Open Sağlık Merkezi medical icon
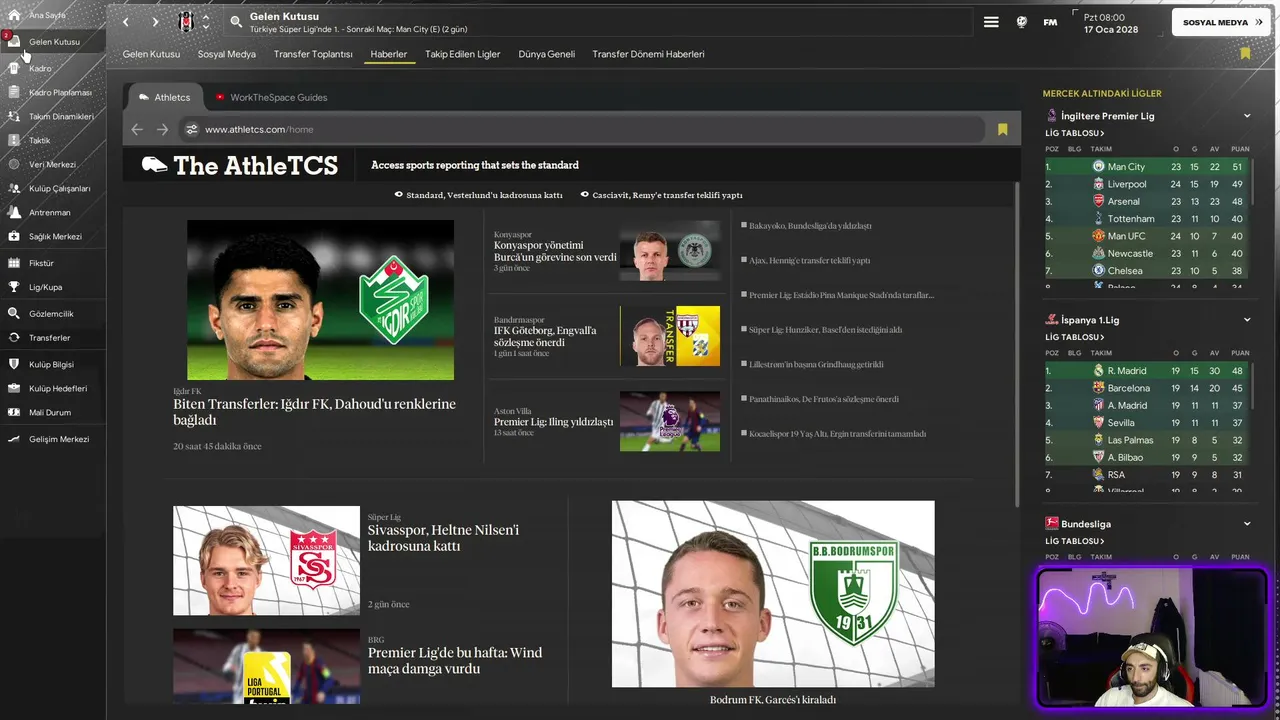This screenshot has width=1280, height=720. (14, 236)
